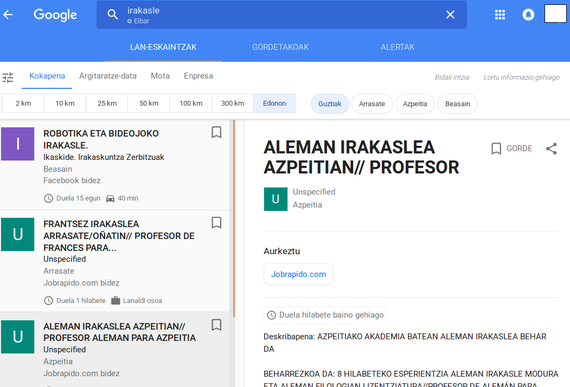Screen dimensions: 570x387
Task: Choose the 25 km distance option
Action: tap(107, 104)
